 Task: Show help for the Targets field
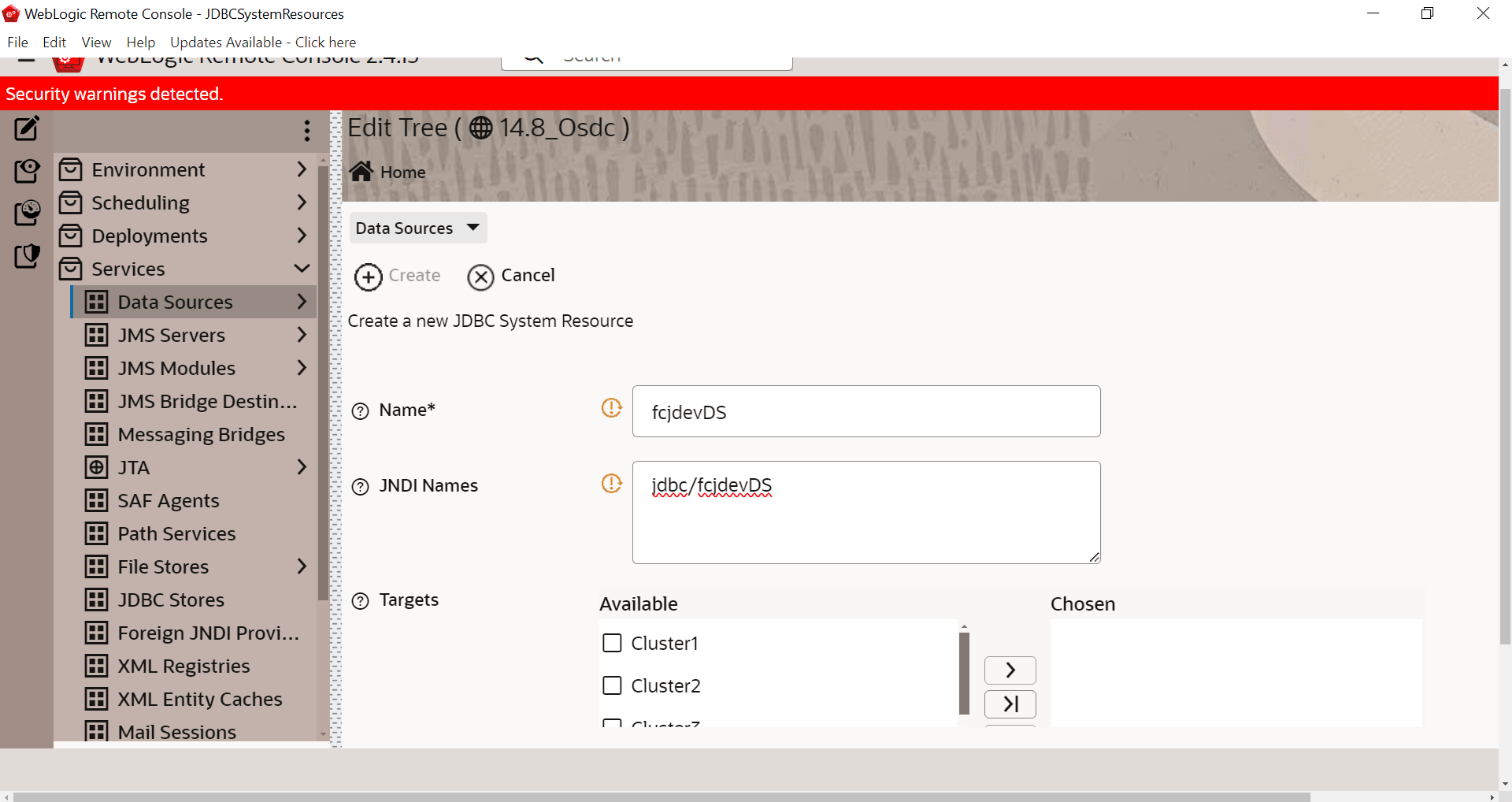pos(360,601)
